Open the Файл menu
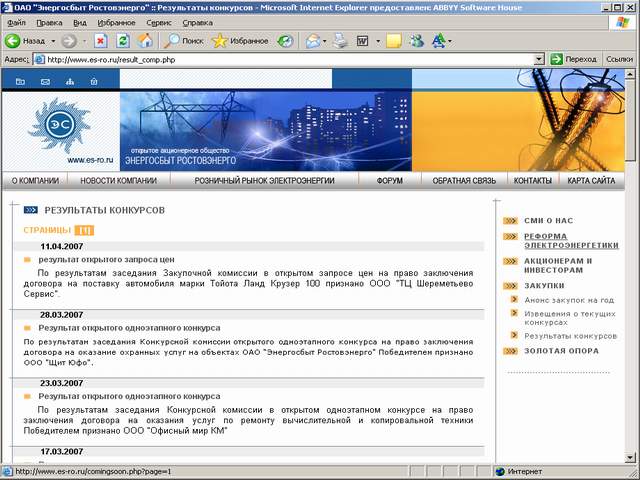This screenshot has height=480, width=640. point(16,23)
